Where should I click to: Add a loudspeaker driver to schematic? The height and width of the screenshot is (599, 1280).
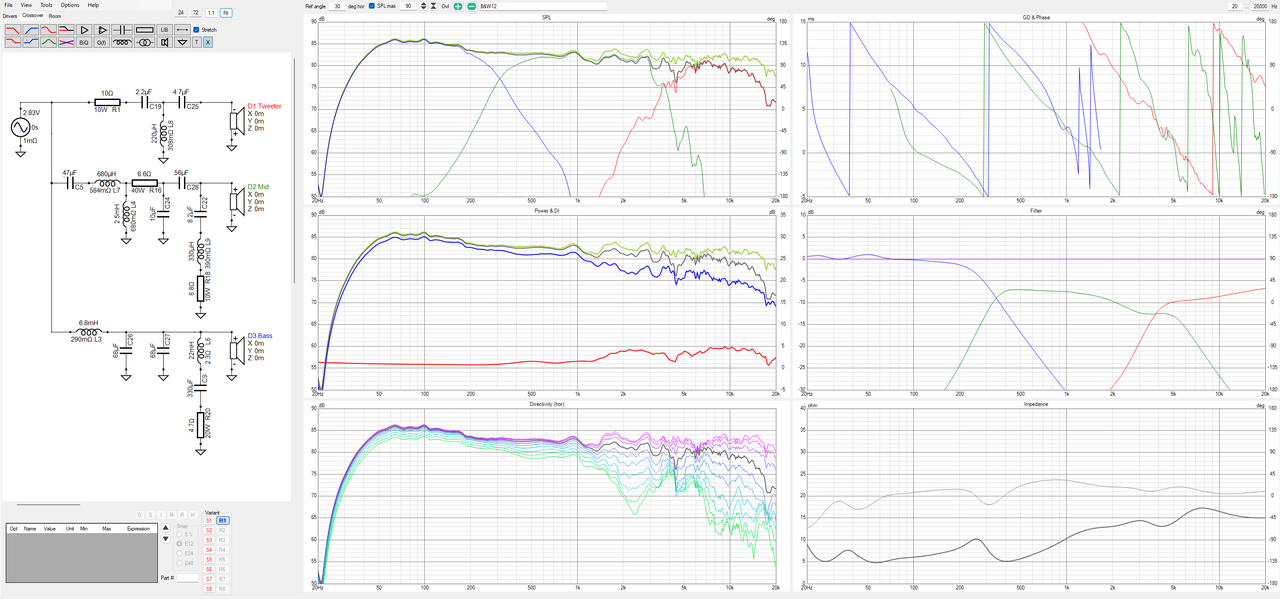tap(165, 43)
